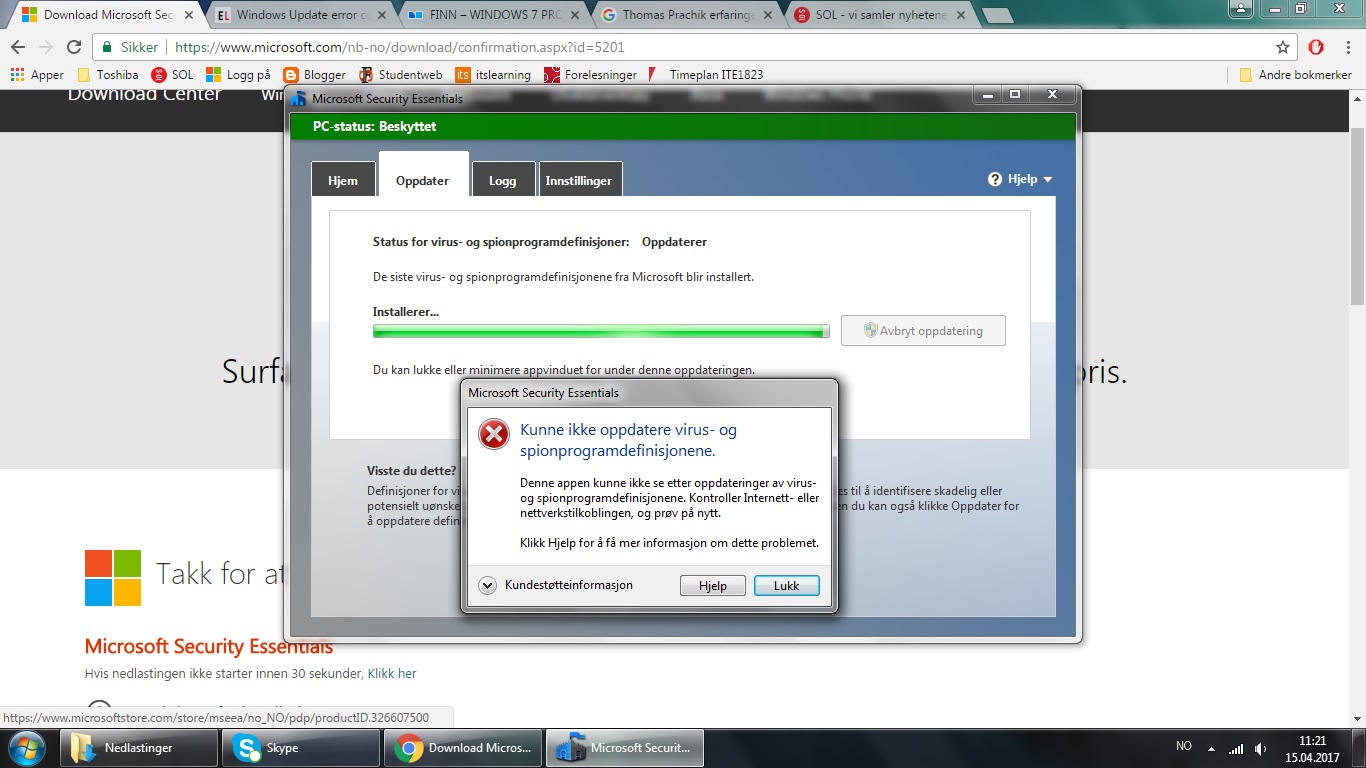Open Skype from the taskbar
The height and width of the screenshot is (768, 1366).
point(301,748)
